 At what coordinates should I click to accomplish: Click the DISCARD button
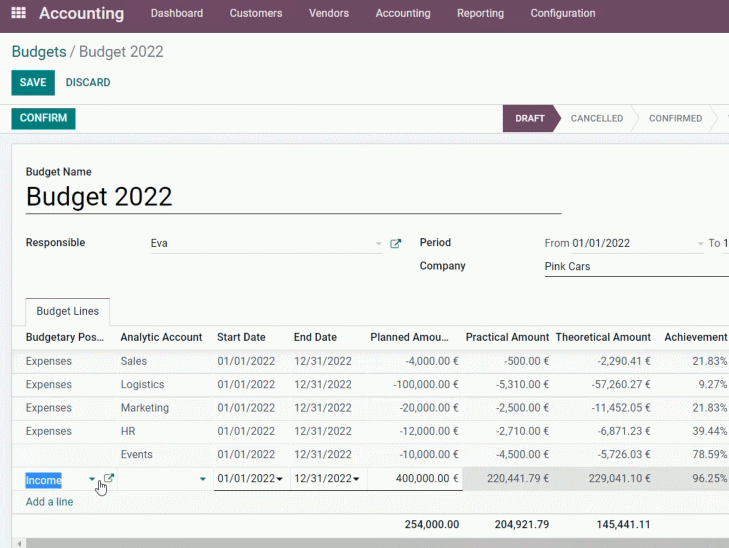pos(88,83)
